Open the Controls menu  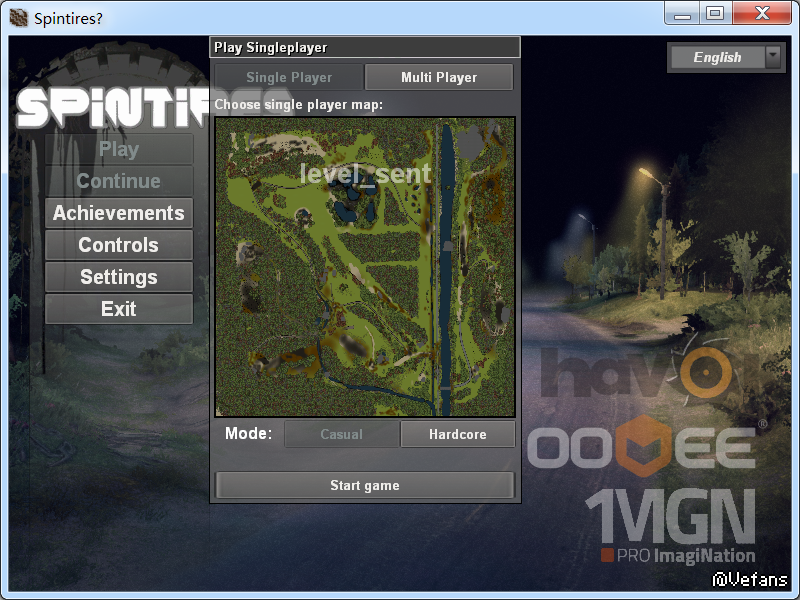[x=119, y=245]
